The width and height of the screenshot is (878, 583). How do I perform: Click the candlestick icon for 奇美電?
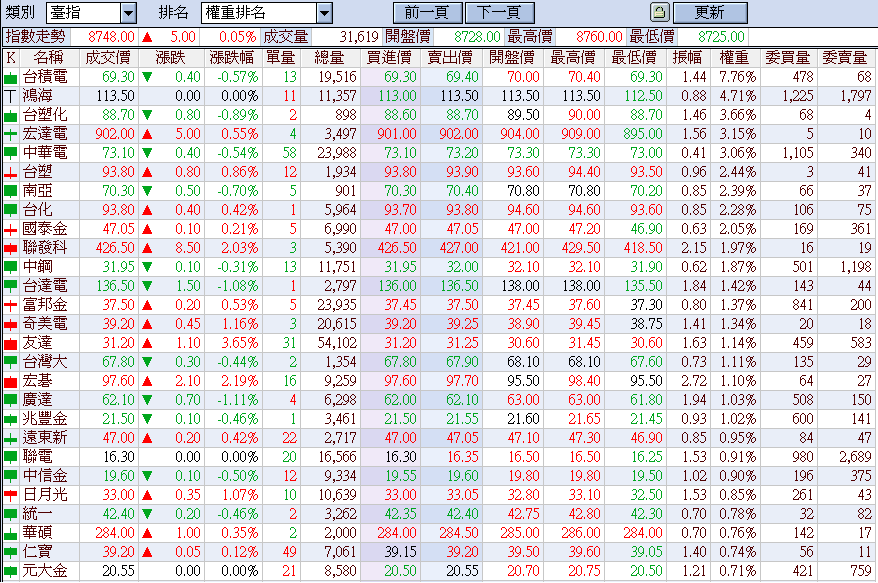[x=11, y=324]
